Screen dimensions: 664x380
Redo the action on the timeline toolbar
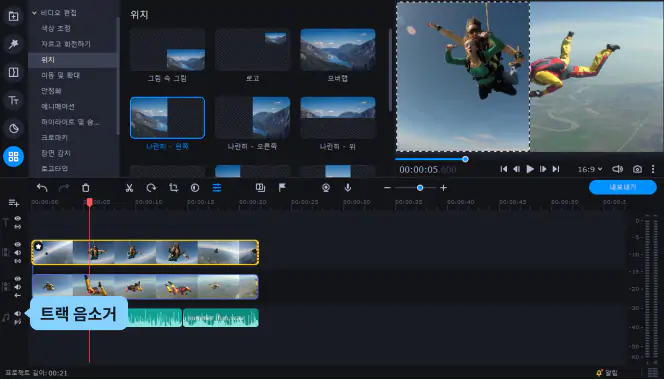click(x=64, y=188)
